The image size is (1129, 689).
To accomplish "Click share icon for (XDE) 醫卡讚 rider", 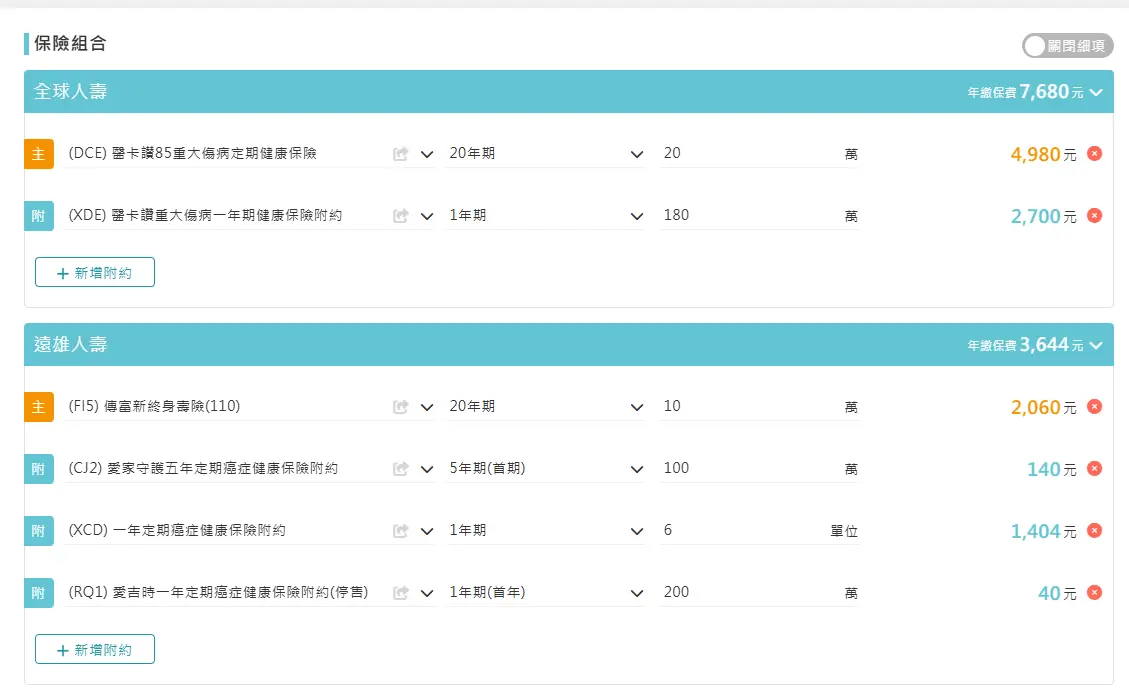I will point(400,216).
